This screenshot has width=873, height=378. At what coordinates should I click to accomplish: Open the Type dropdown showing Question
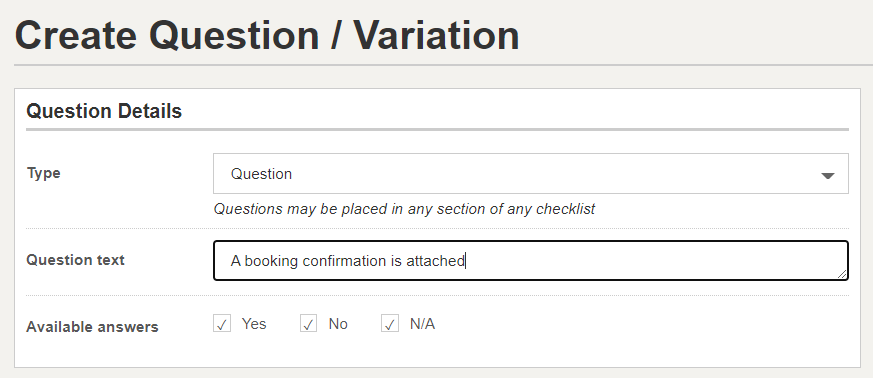tap(531, 174)
